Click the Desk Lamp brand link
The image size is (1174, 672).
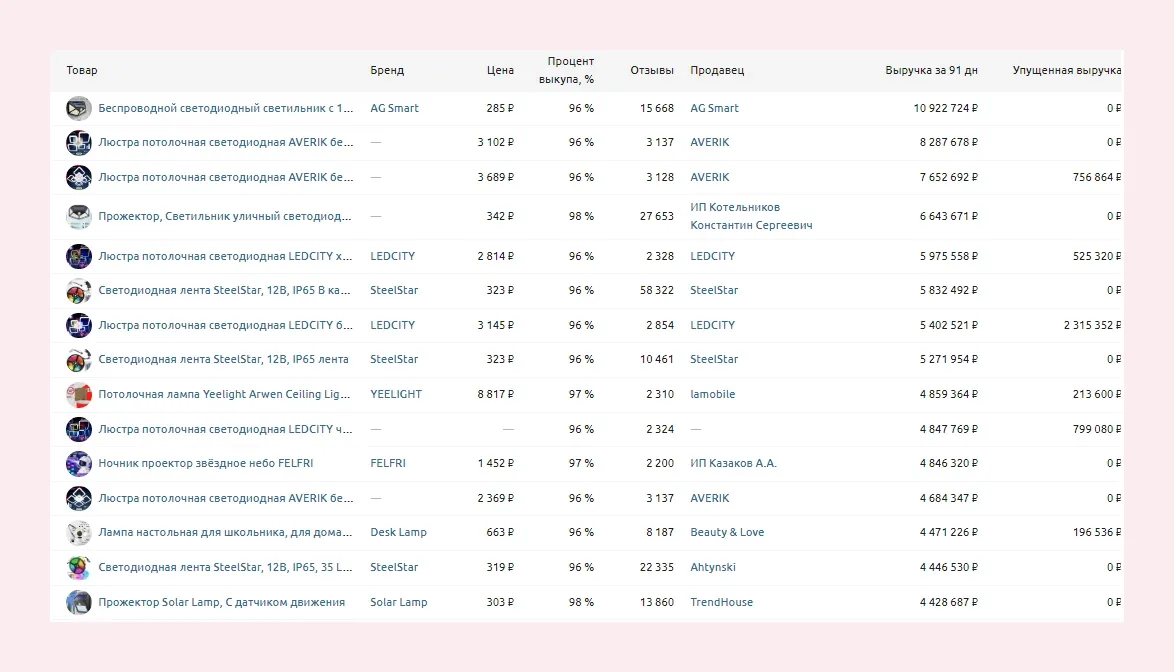(x=398, y=532)
